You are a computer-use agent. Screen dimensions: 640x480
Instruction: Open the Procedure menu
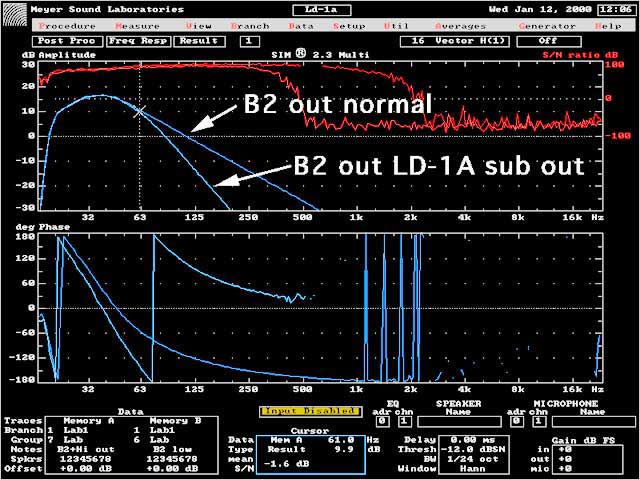(x=67, y=26)
